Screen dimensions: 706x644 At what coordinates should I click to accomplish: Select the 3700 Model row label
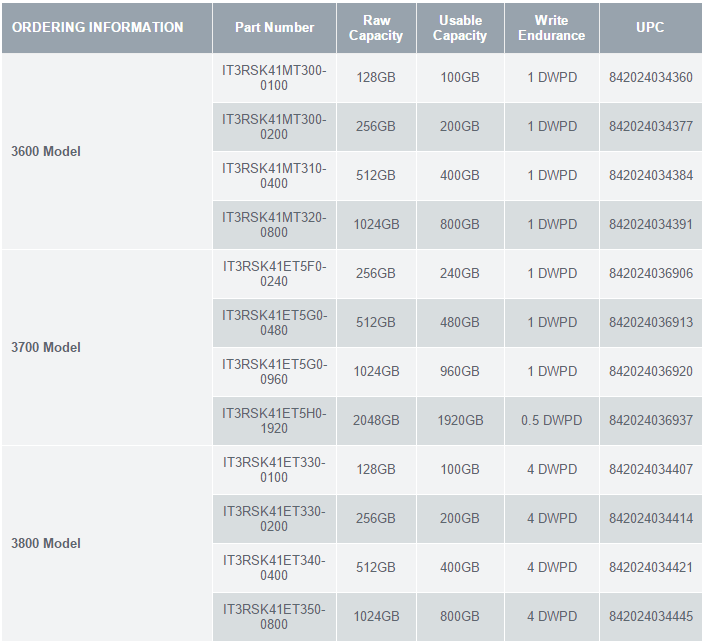tap(46, 347)
